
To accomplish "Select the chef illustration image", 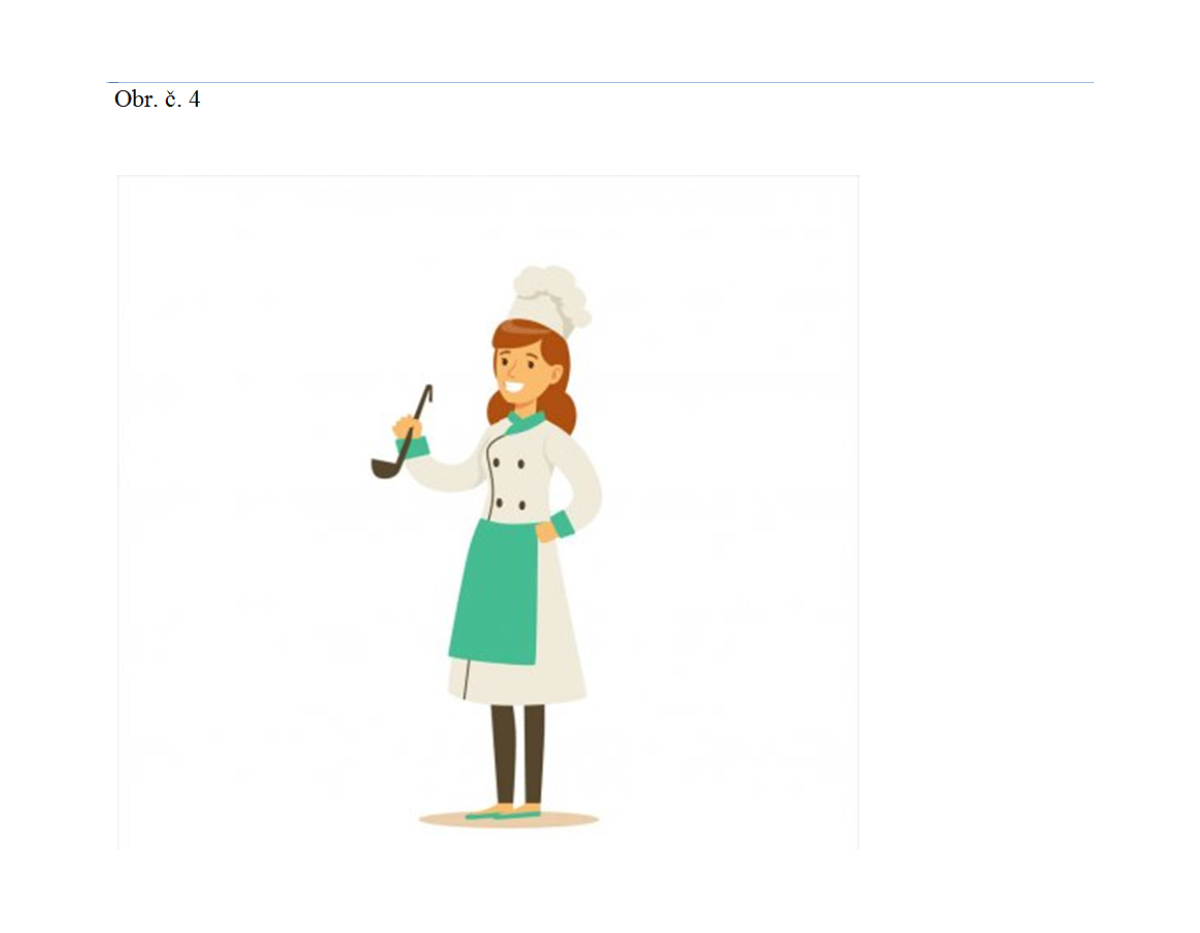I will pos(488,512).
